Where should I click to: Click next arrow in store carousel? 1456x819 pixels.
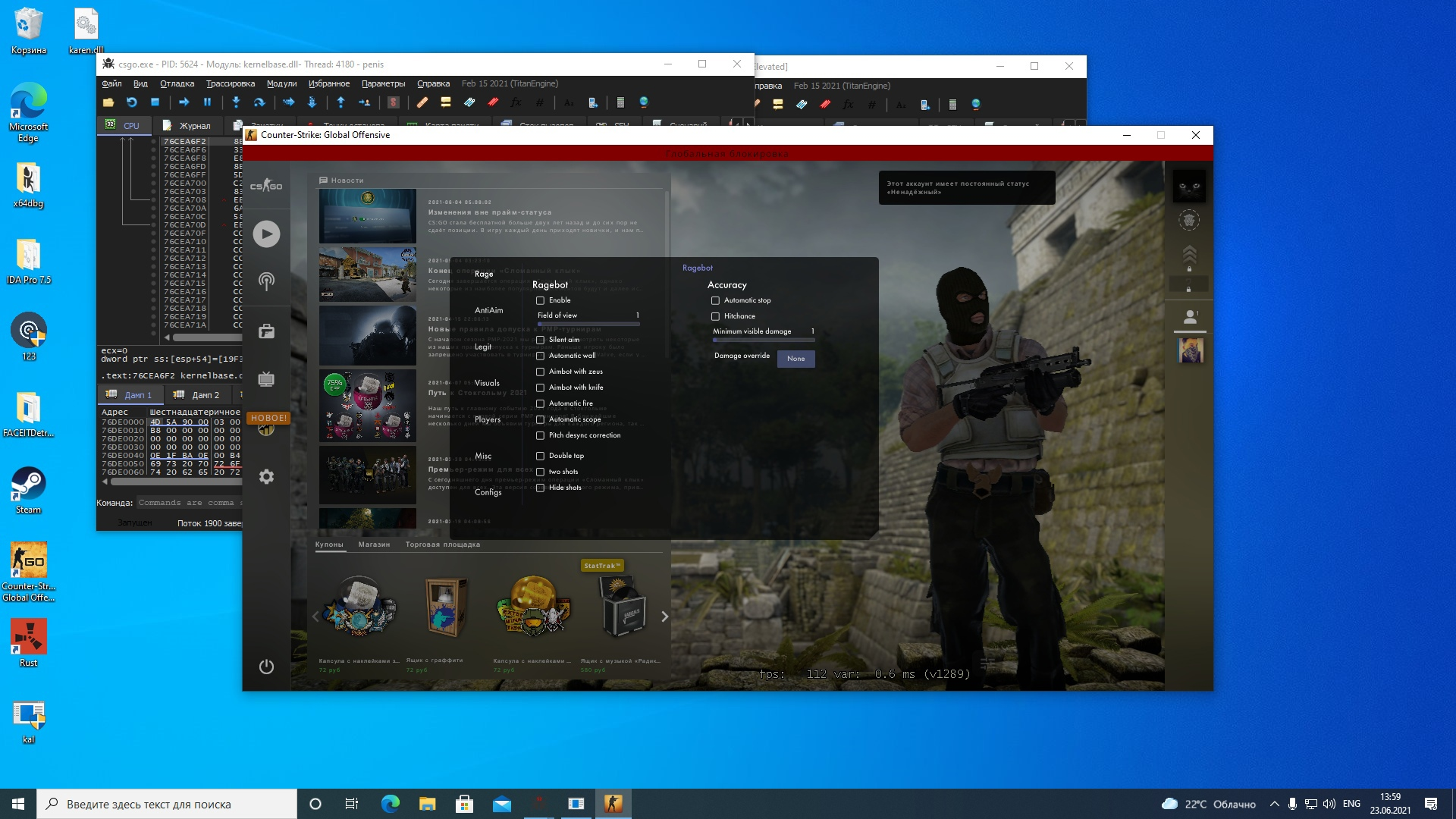click(x=664, y=617)
